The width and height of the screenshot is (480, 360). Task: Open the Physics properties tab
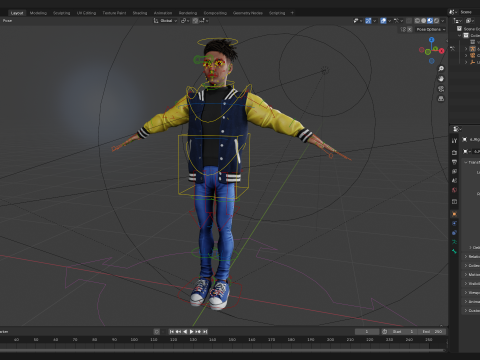click(454, 223)
